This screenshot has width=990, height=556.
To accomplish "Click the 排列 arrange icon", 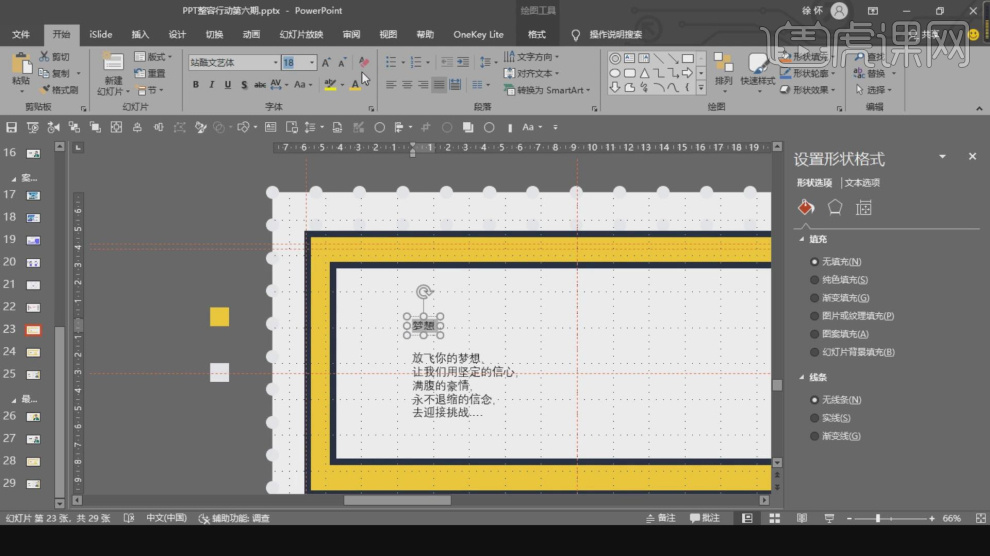I will pos(723,65).
